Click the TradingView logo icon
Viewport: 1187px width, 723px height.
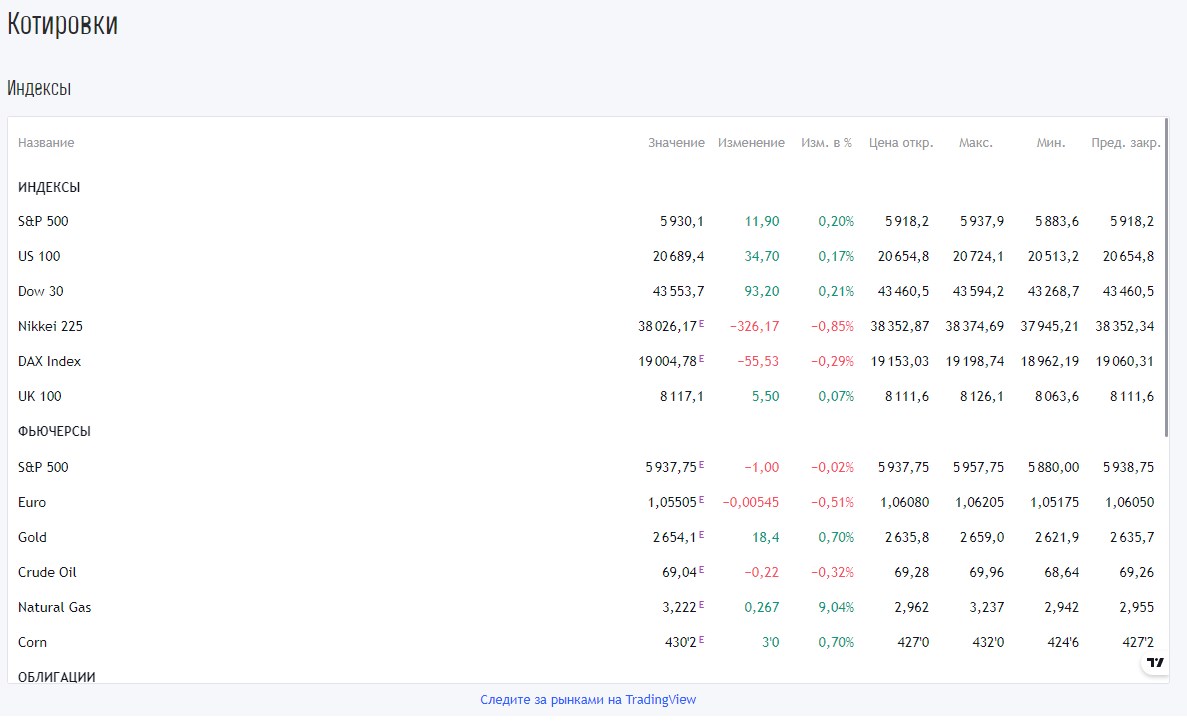[x=1156, y=663]
